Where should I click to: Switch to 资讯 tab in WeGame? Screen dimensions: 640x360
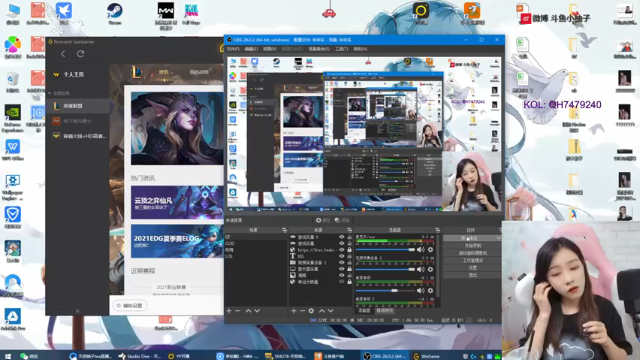click(x=164, y=72)
